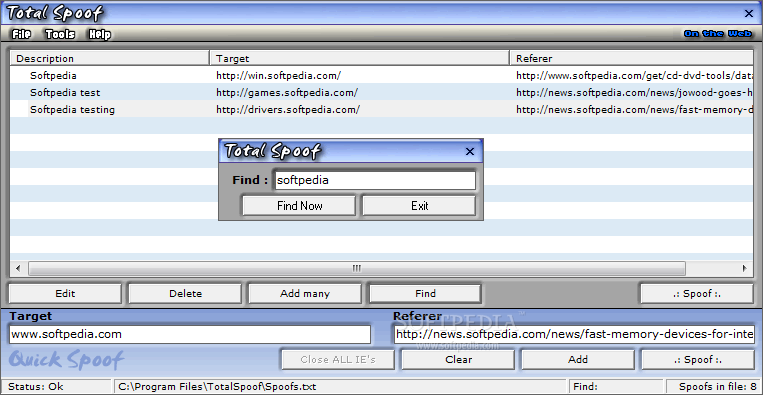Click target http://games.softpedia.com/ cell
This screenshot has width=763, height=395.
point(287,92)
